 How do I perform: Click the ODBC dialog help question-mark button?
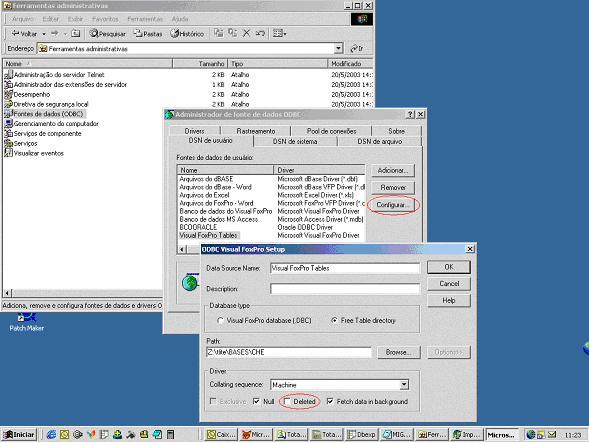coord(411,114)
